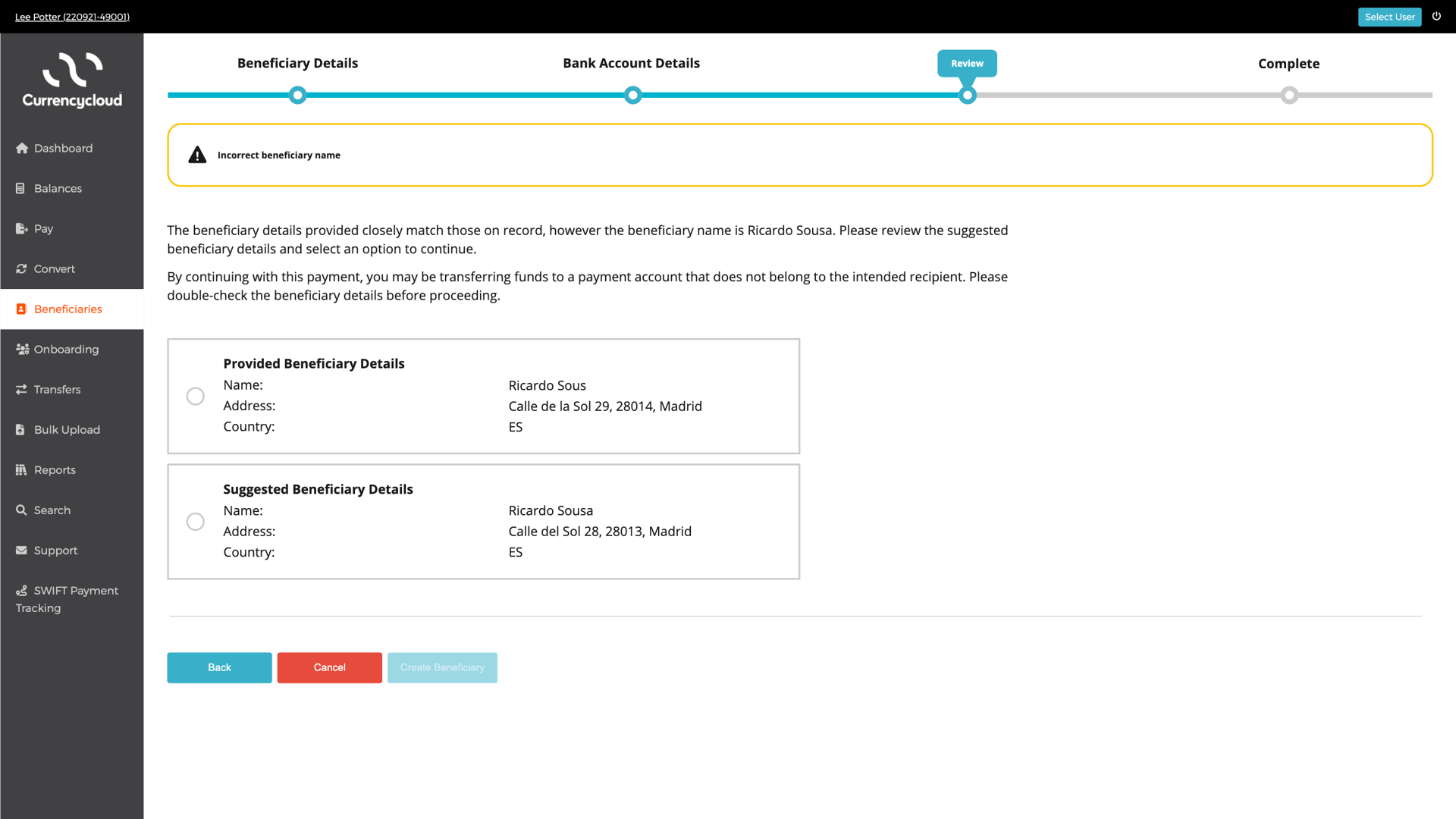
Task: Click the Balances calculator icon
Action: click(x=20, y=189)
